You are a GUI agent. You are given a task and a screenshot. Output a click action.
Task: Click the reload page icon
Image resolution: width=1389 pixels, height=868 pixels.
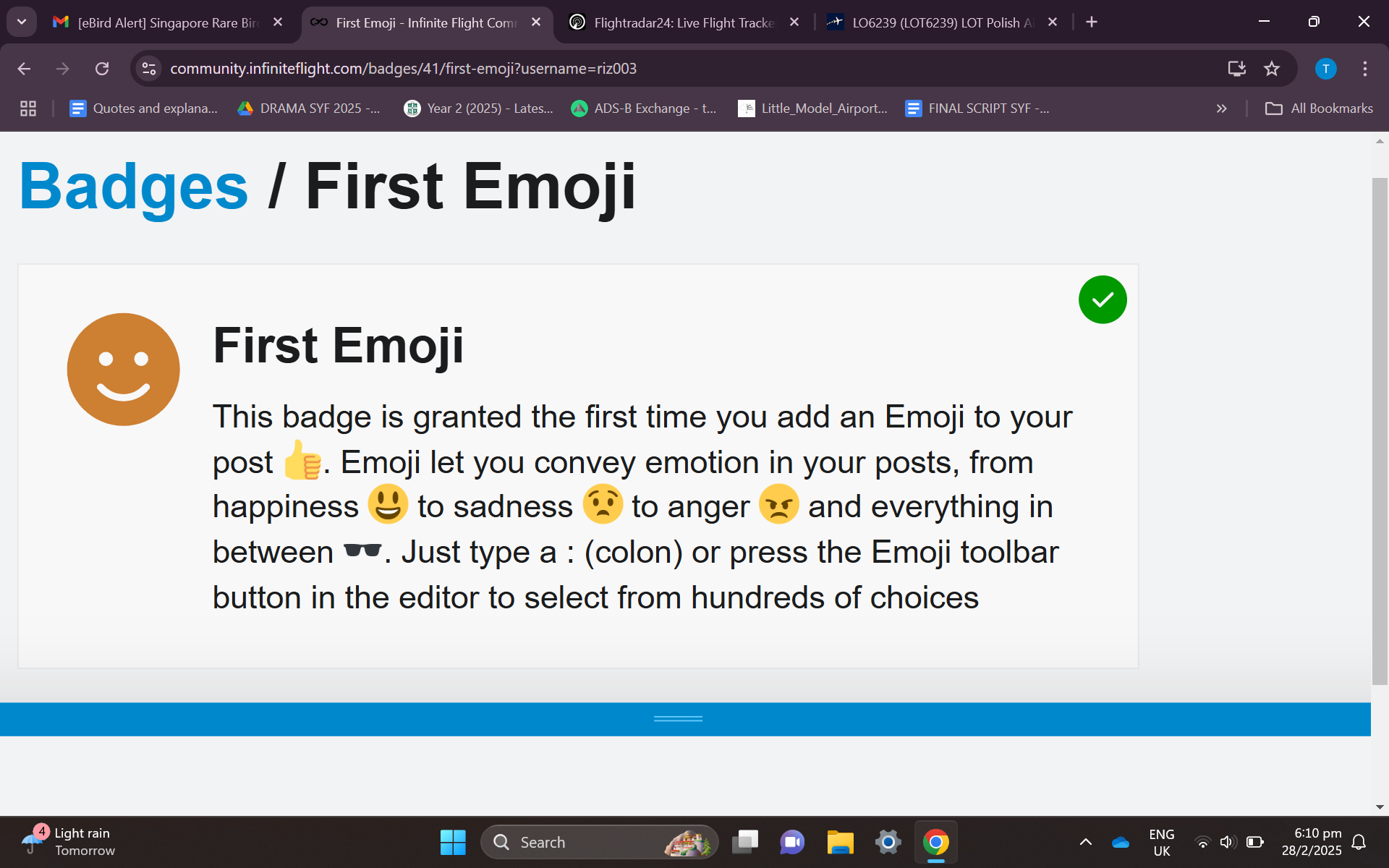(102, 69)
